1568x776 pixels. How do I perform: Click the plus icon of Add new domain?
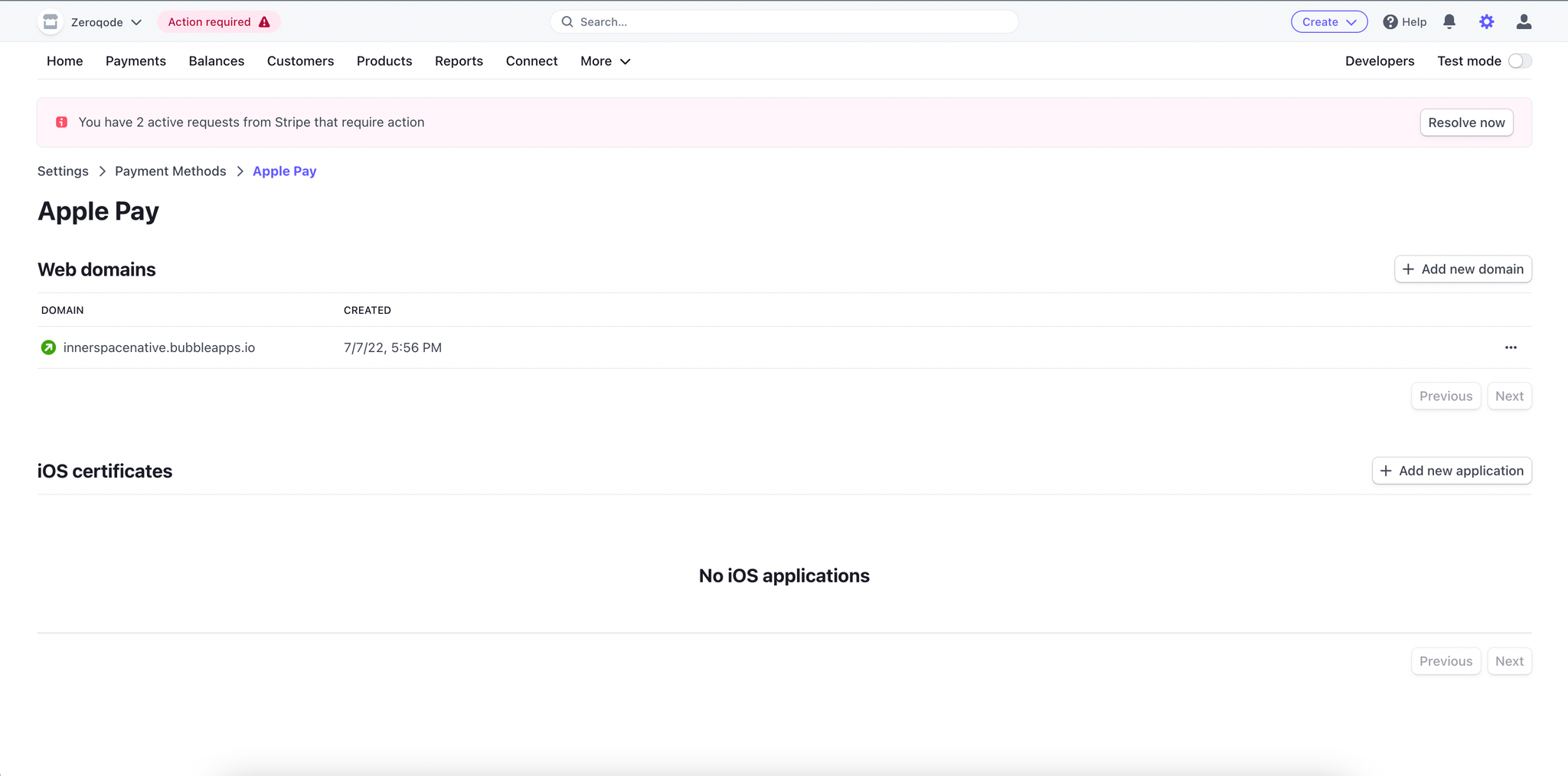point(1408,269)
